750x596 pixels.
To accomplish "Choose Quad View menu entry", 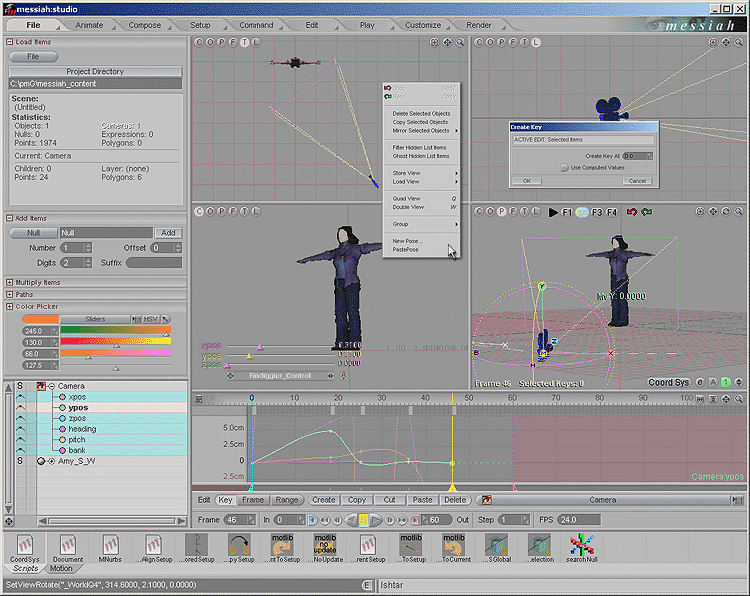I will (x=421, y=198).
